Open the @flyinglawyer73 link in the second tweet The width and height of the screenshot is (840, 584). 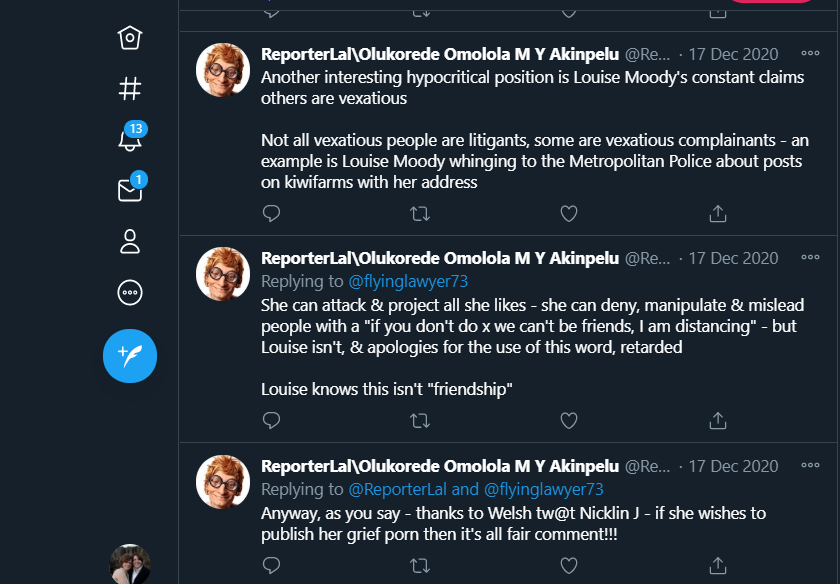click(408, 281)
